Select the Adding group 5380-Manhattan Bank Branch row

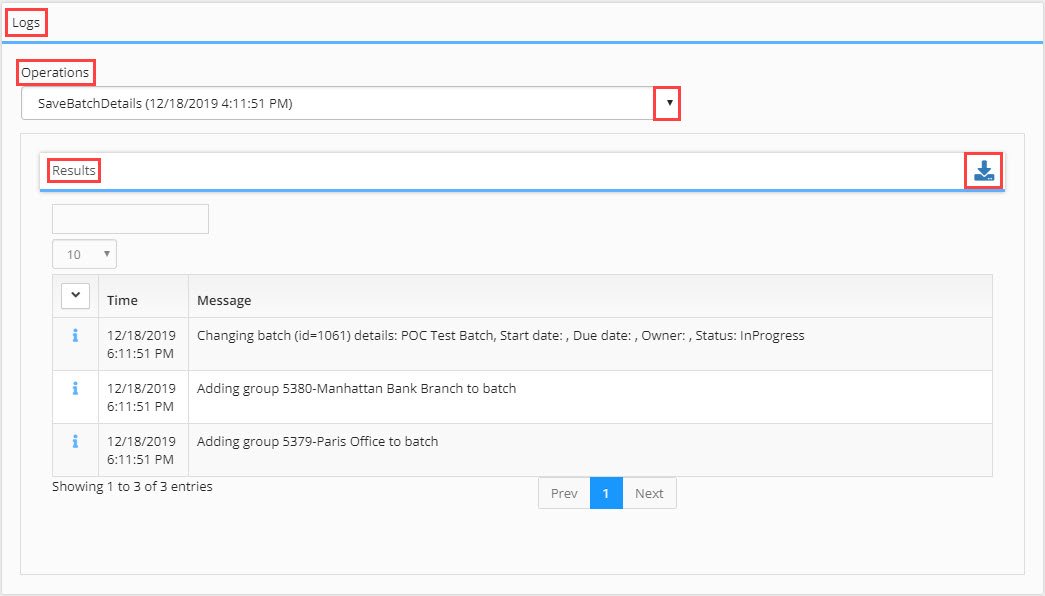coord(522,397)
